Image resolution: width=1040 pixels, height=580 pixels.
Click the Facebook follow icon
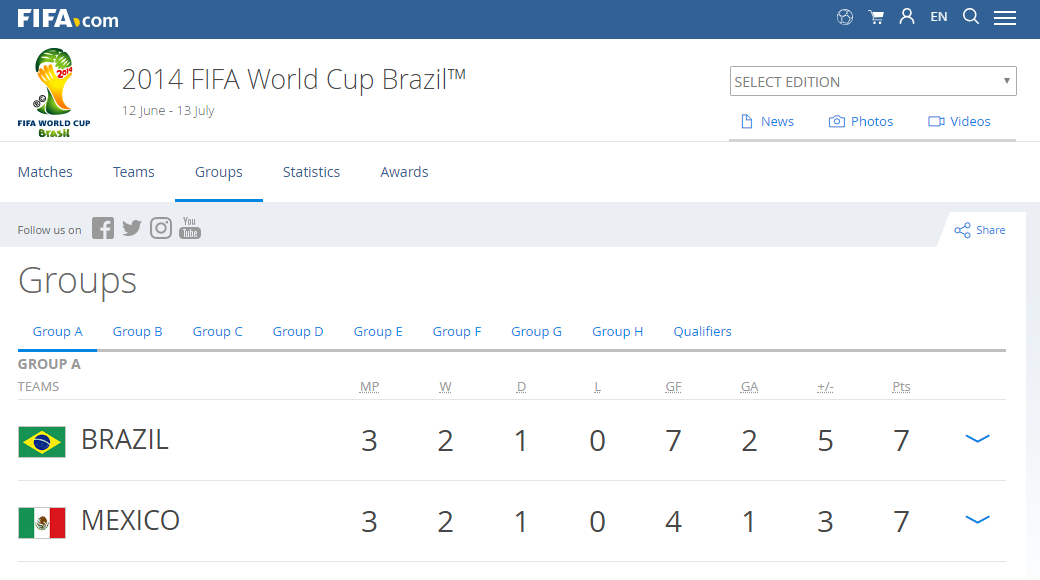[x=103, y=229]
